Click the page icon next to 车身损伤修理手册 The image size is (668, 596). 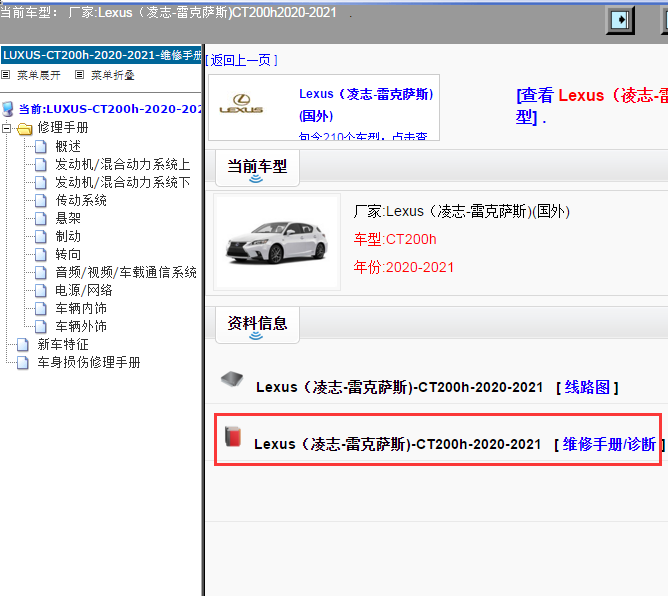pos(23,363)
